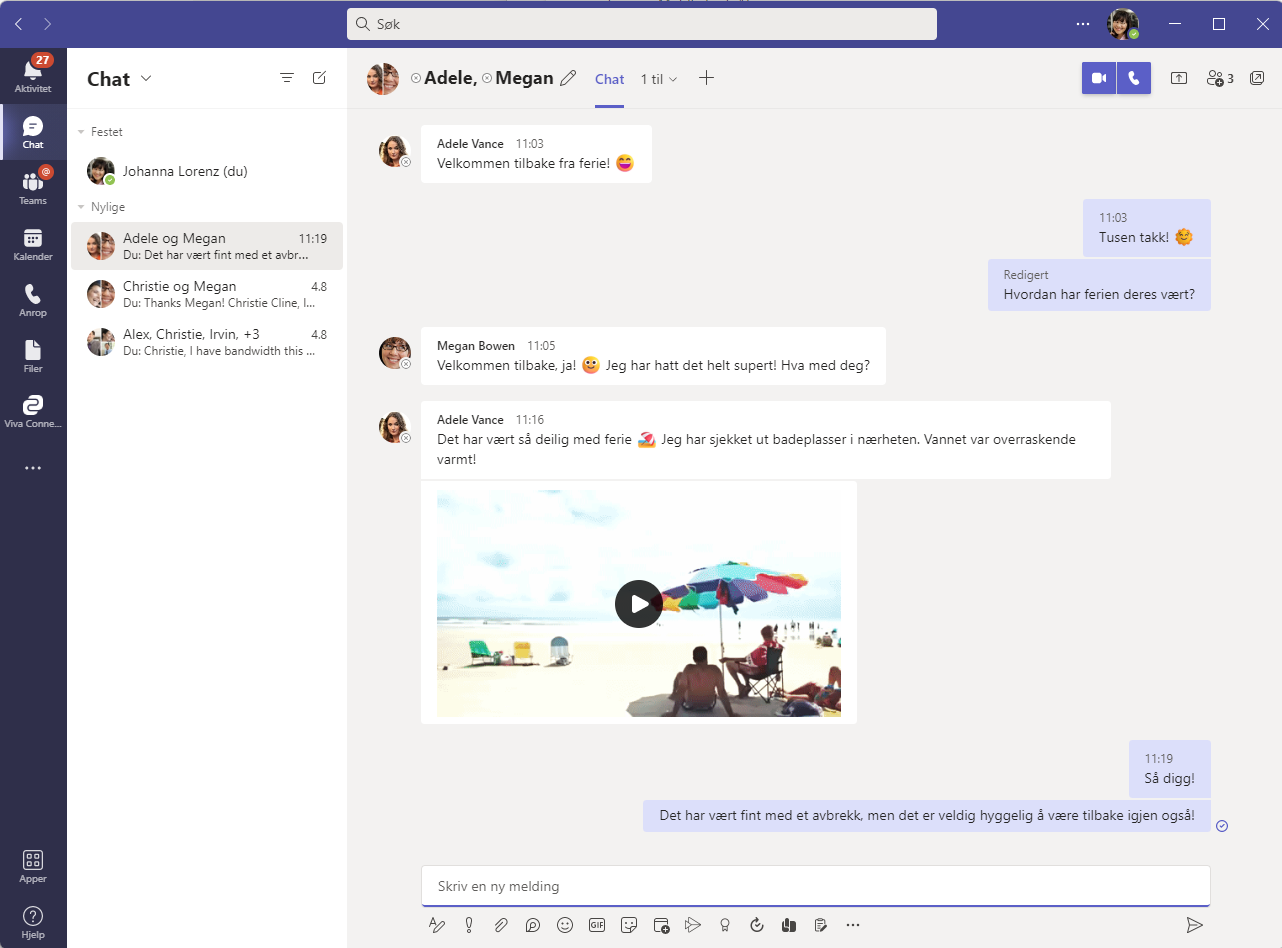
Task: Attach a file to your message
Action: (x=501, y=925)
